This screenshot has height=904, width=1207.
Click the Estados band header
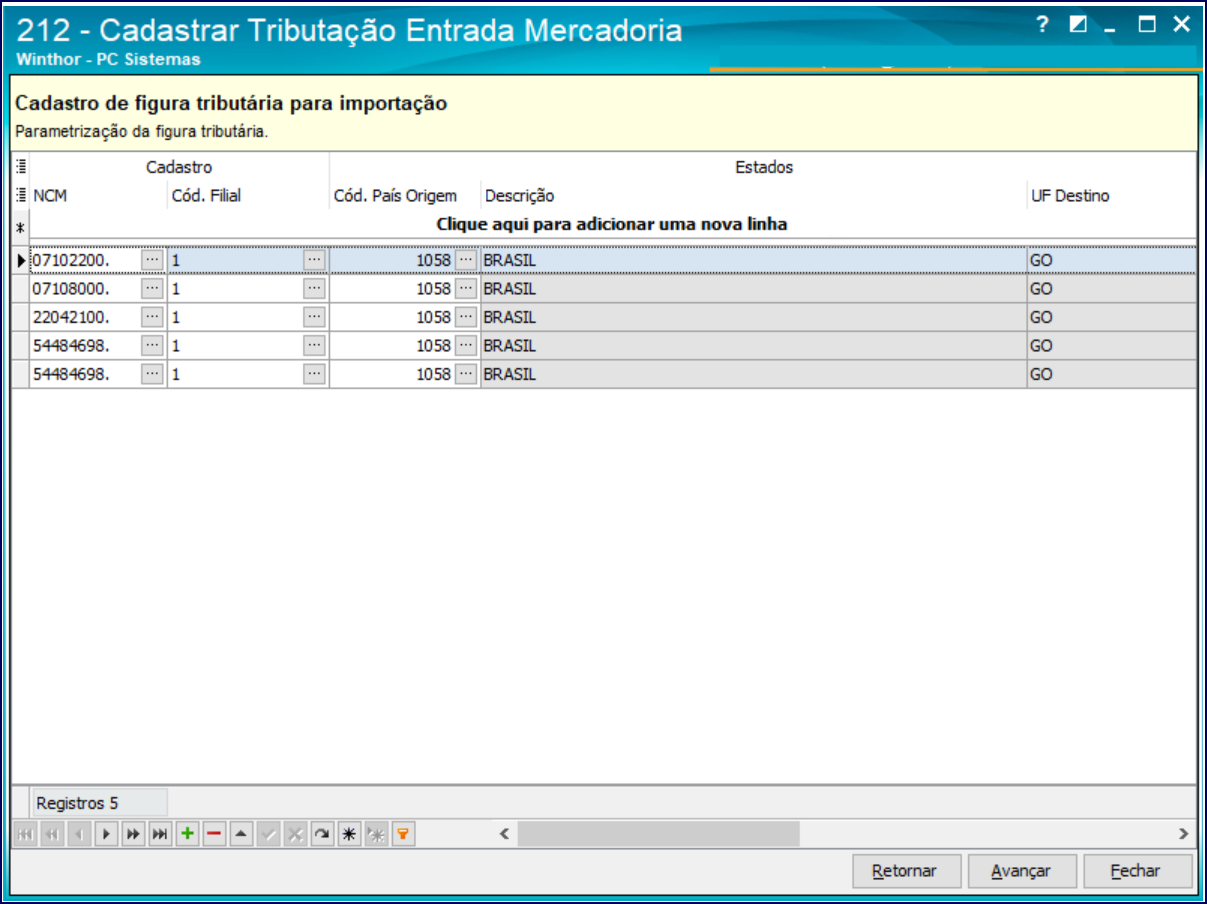pos(763,167)
